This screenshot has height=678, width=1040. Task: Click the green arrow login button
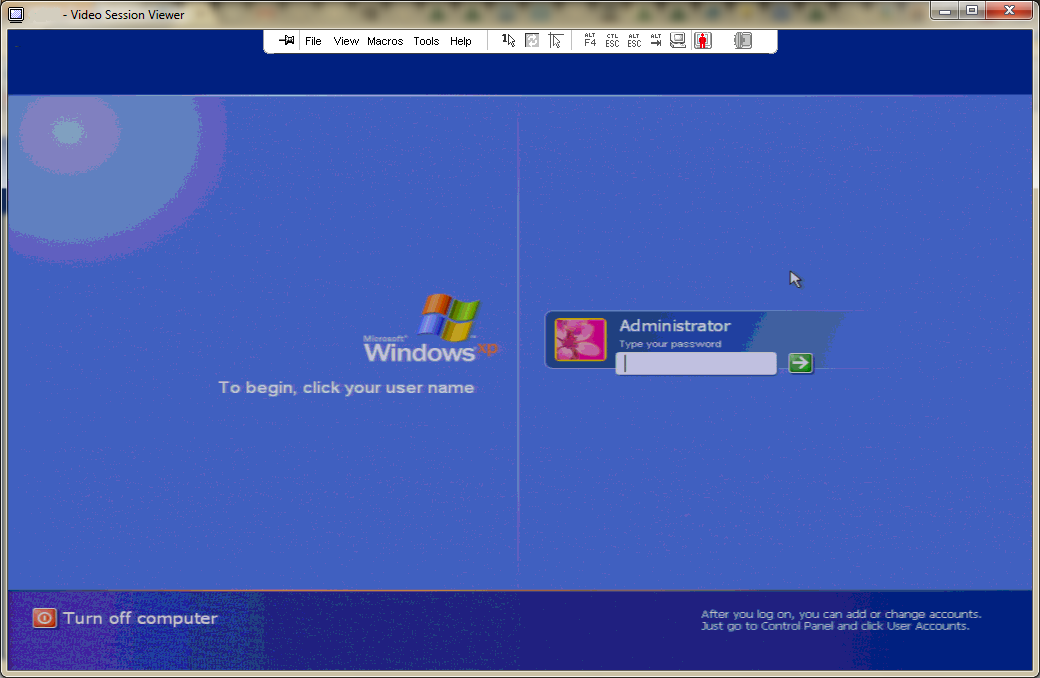(800, 363)
